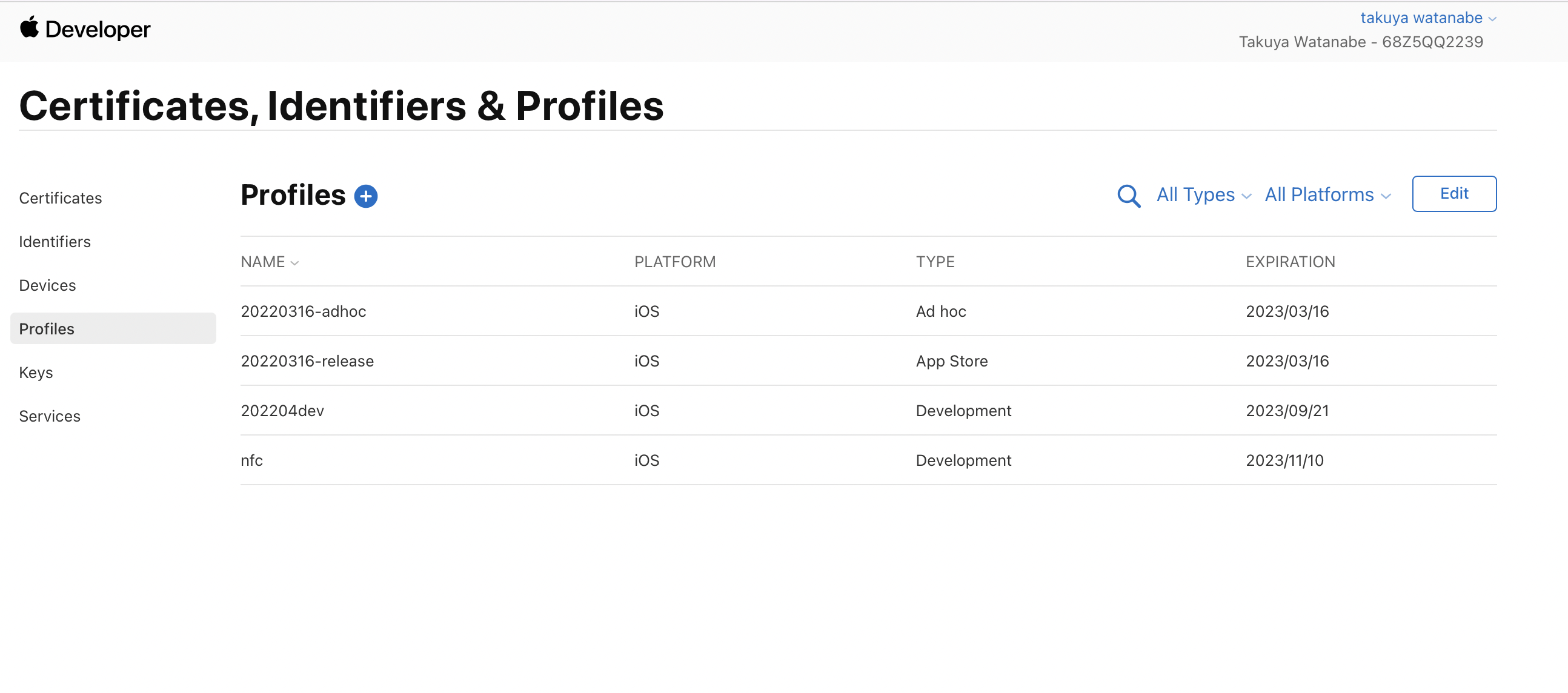Open Identifiers section in sidebar
The width and height of the screenshot is (1568, 693).
coord(55,242)
